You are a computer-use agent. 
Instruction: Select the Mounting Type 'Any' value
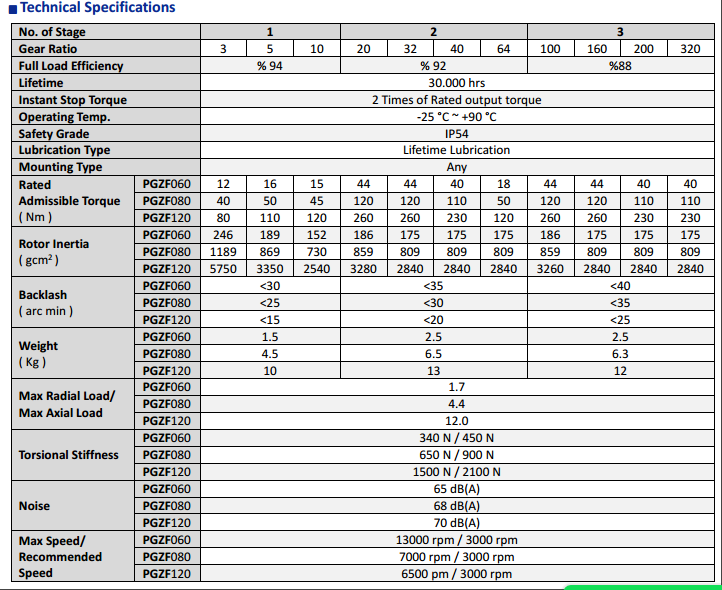457,167
